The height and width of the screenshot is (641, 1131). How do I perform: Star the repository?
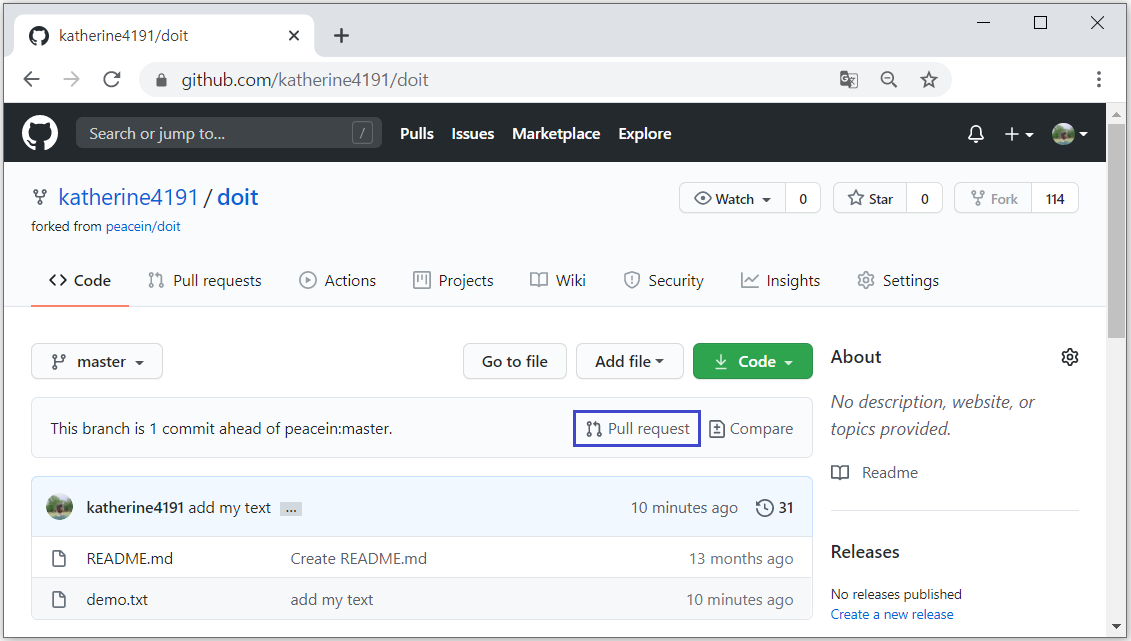[x=870, y=198]
